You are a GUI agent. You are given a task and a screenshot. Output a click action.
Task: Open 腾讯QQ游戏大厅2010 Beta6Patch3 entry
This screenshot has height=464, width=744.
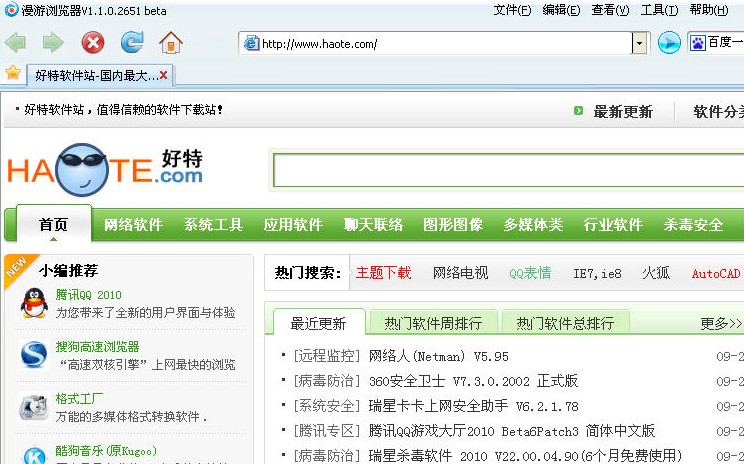(x=512, y=431)
